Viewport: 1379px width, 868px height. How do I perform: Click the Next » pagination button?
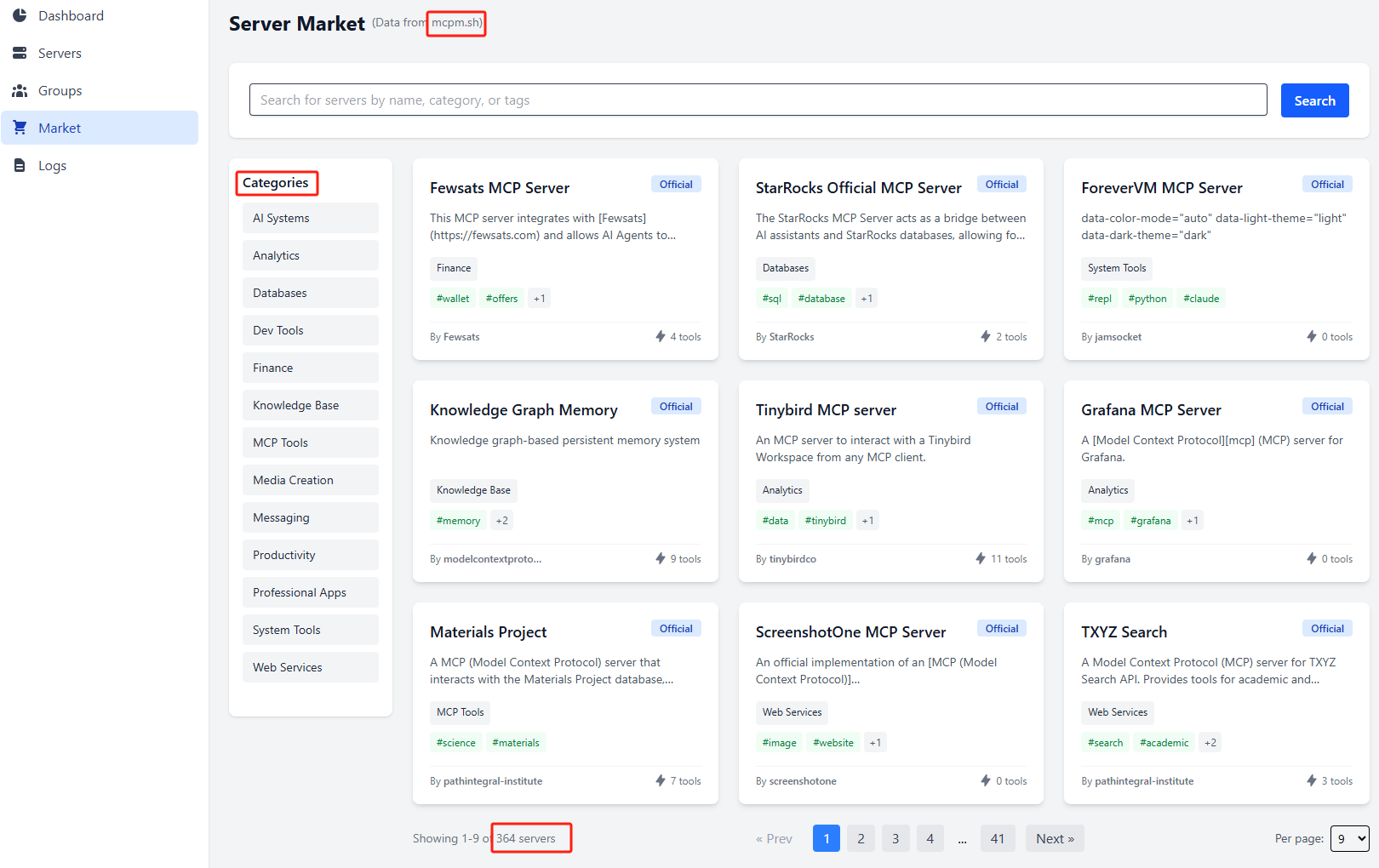[1055, 838]
